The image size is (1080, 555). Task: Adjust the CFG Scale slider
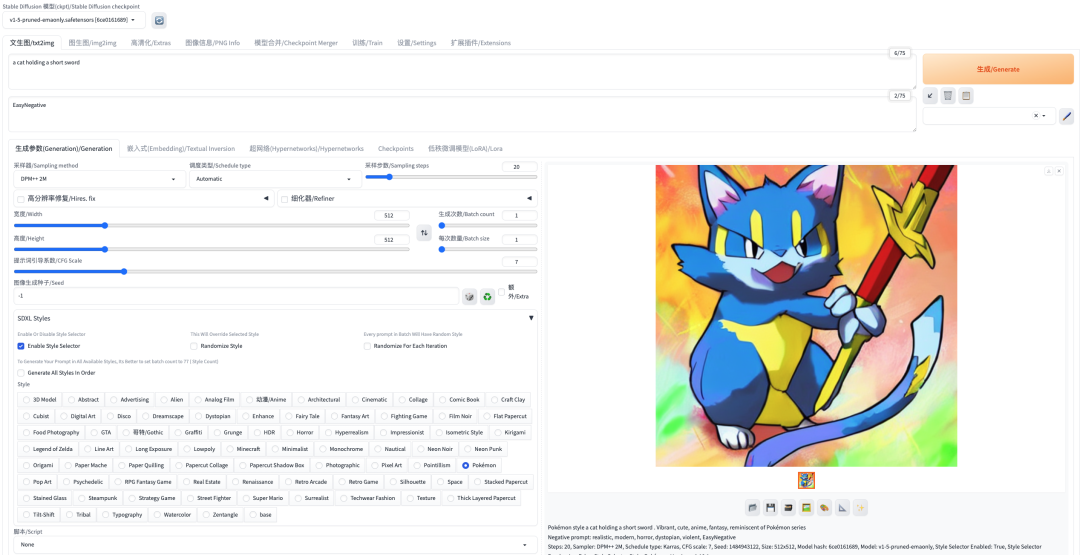[x=276, y=272]
